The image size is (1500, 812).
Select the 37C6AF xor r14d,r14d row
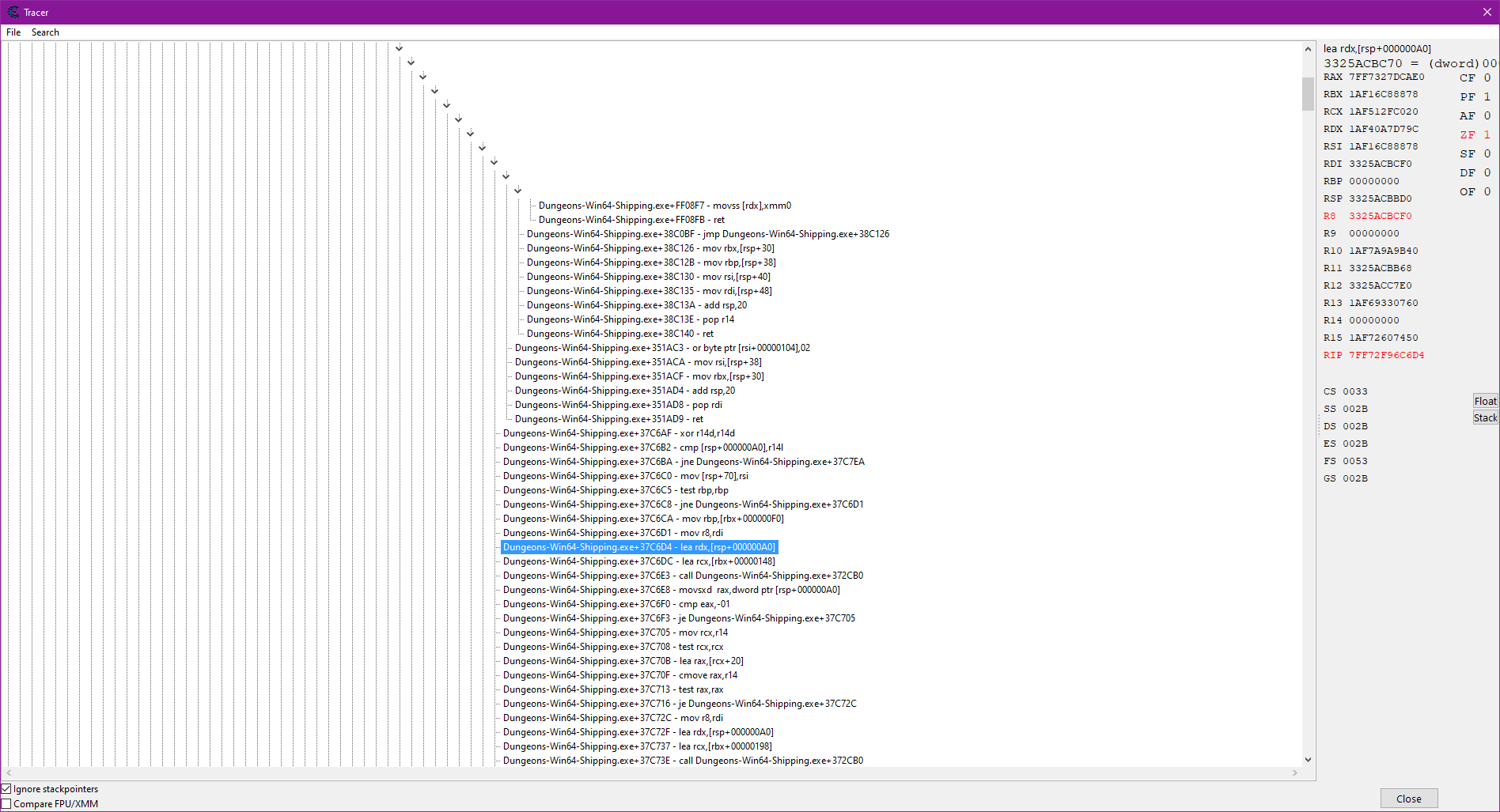[x=619, y=433]
